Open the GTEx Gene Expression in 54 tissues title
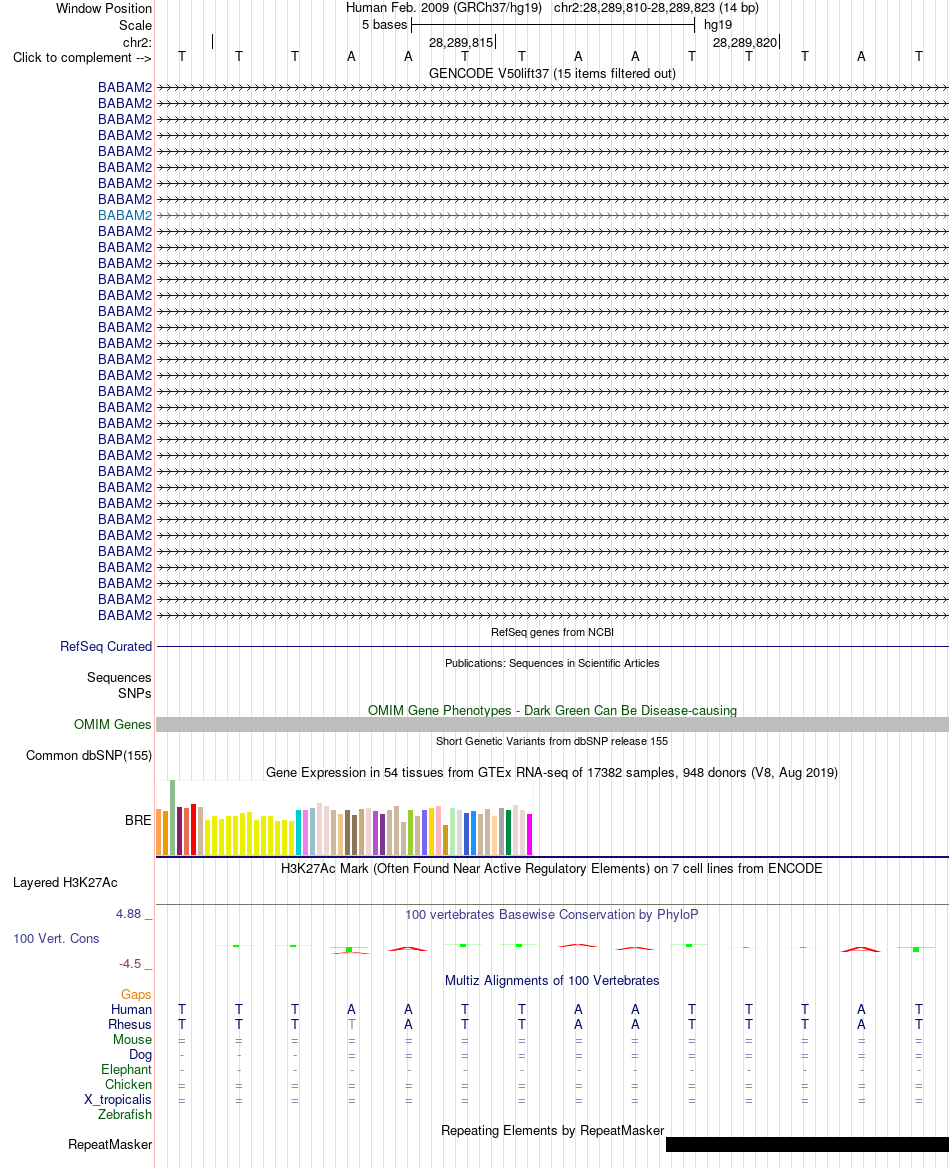 pos(552,772)
